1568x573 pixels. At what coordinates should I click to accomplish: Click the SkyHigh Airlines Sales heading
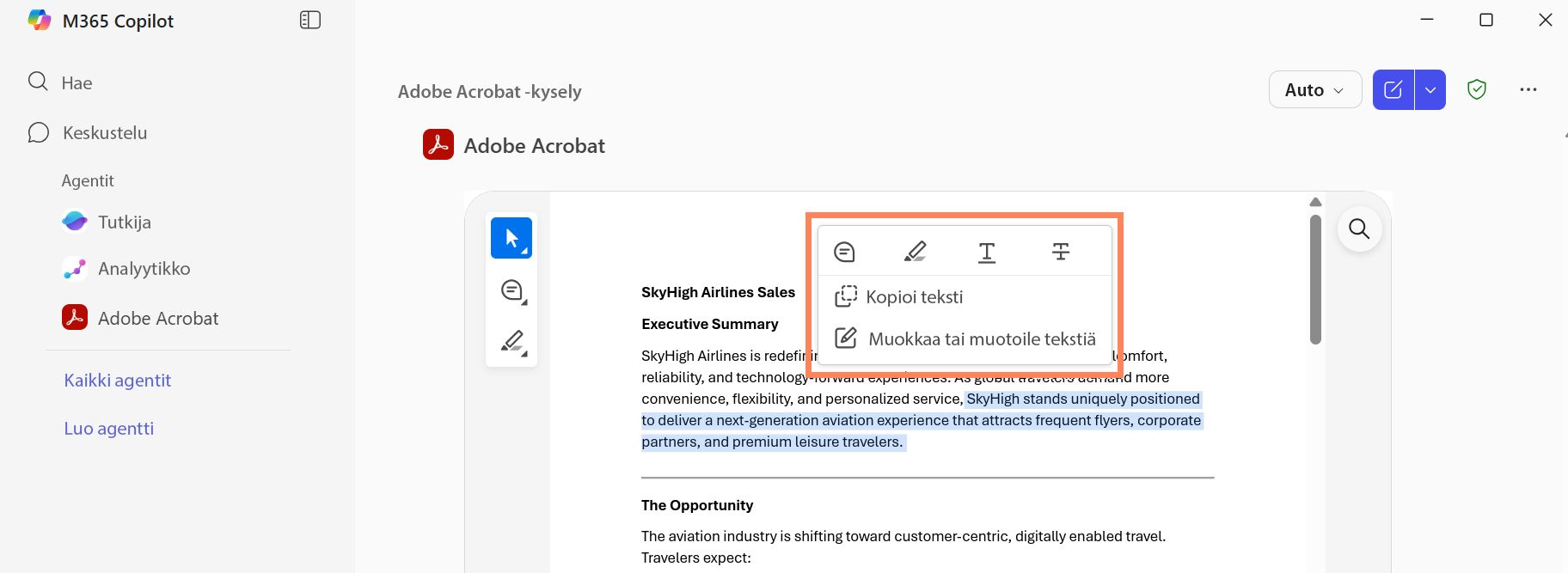pos(719,292)
